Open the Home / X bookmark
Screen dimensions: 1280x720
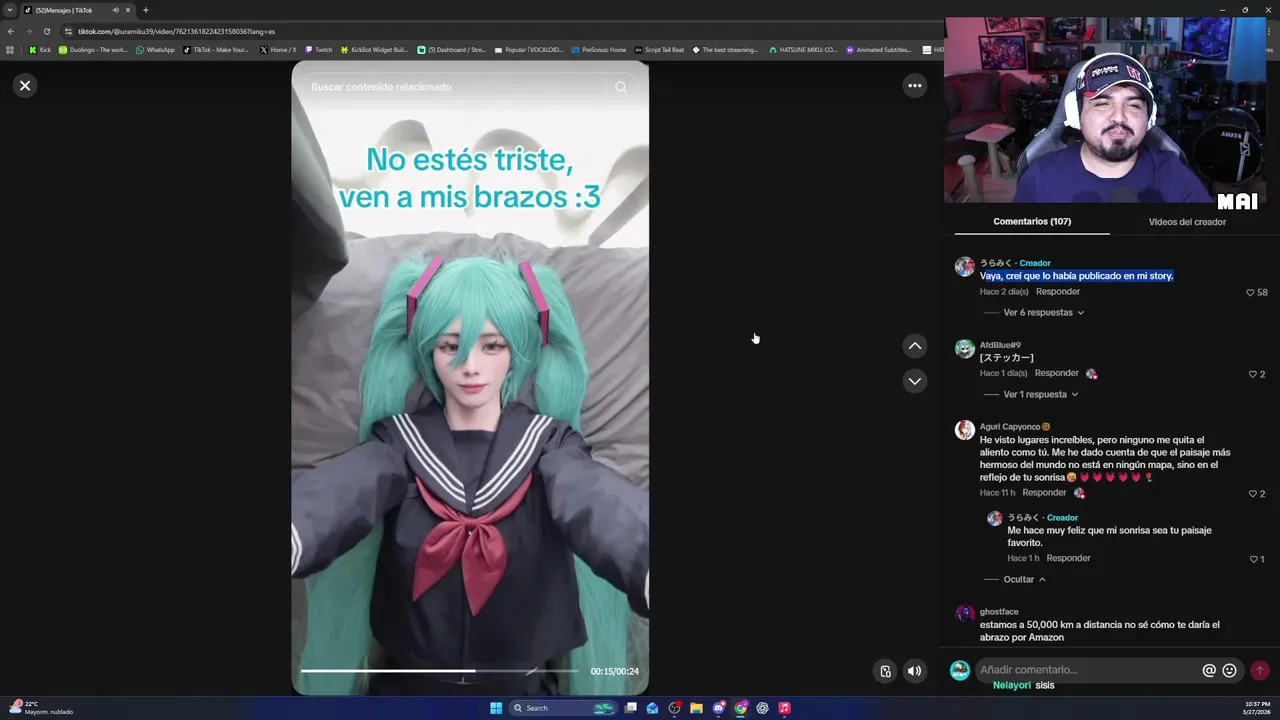(278, 50)
